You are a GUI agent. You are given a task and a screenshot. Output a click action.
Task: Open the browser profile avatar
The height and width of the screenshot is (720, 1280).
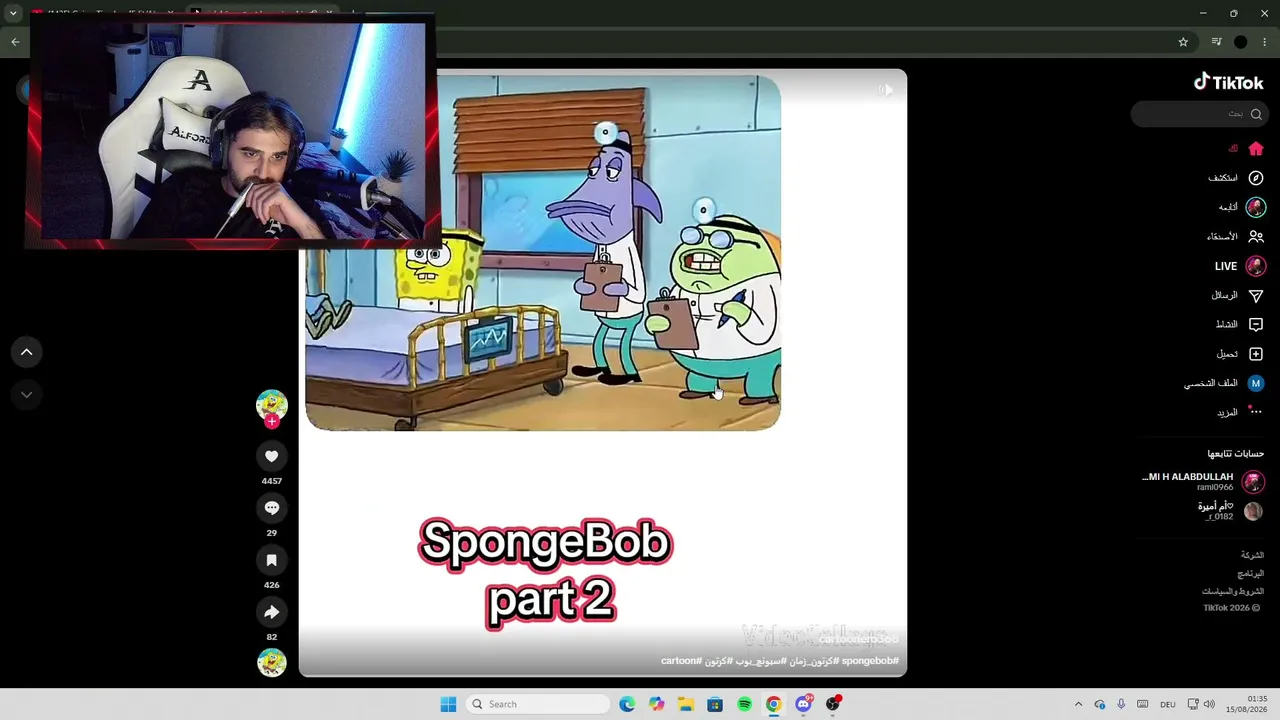(x=1241, y=42)
